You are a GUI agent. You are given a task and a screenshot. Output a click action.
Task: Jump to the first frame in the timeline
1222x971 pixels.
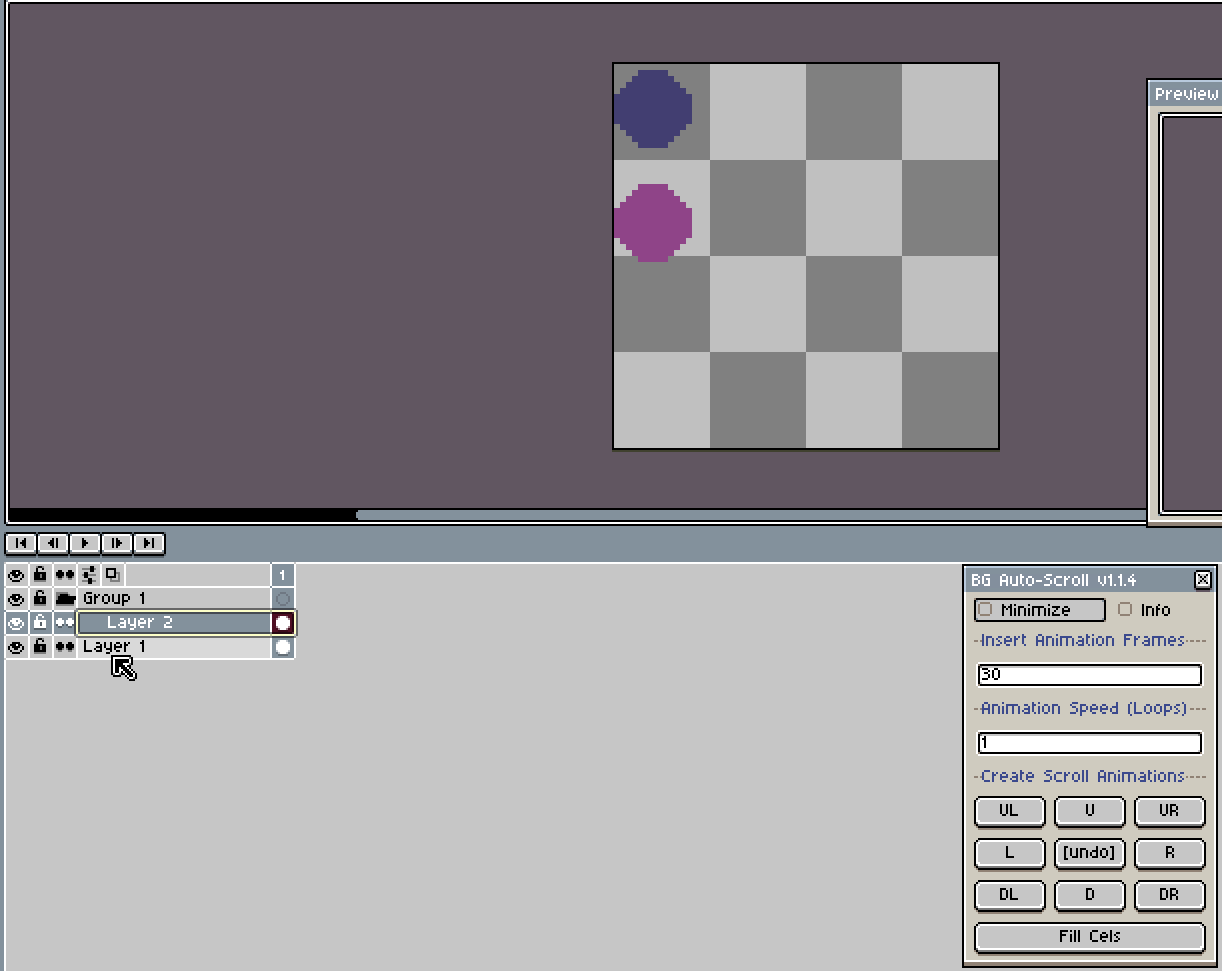20,543
